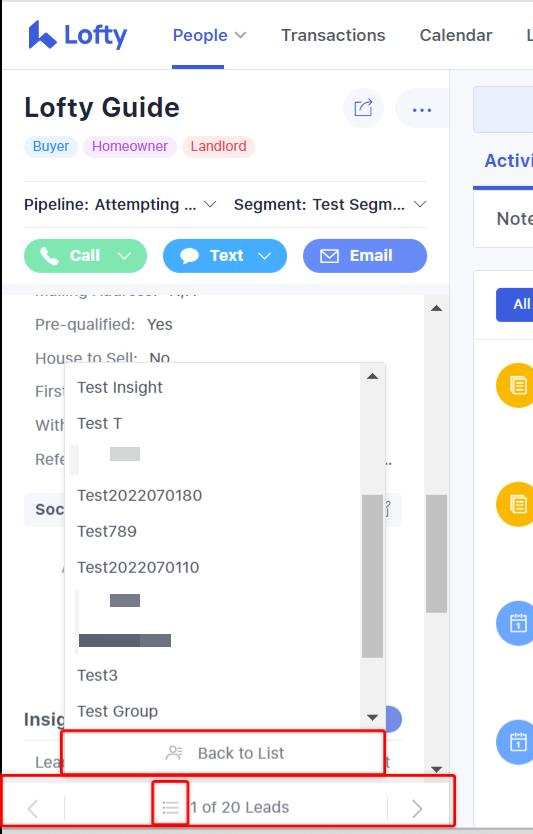Click the lead list icon beside 1 of 20 Leads
533x834 pixels.
click(170, 807)
